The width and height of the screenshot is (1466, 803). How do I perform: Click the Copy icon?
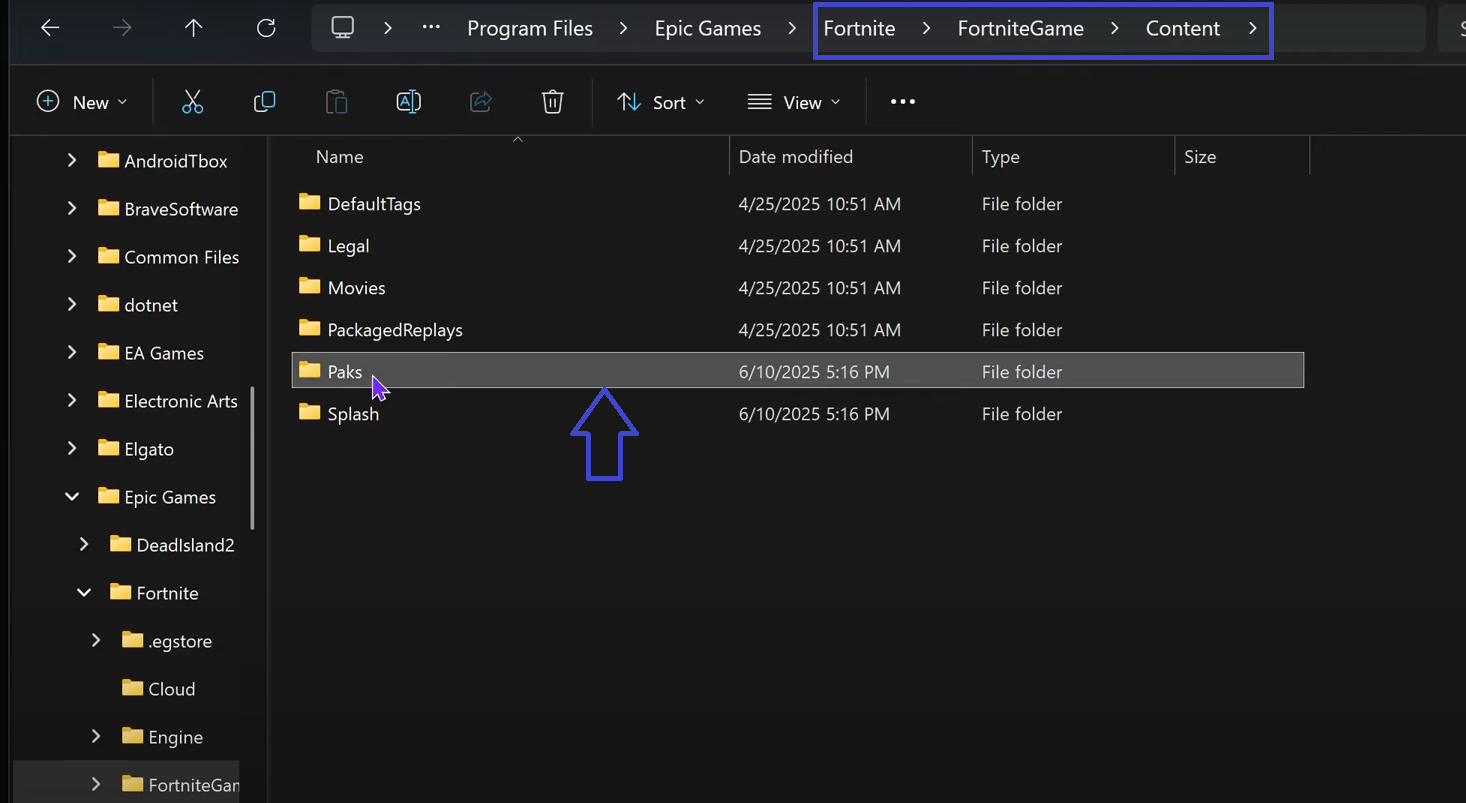click(x=264, y=101)
